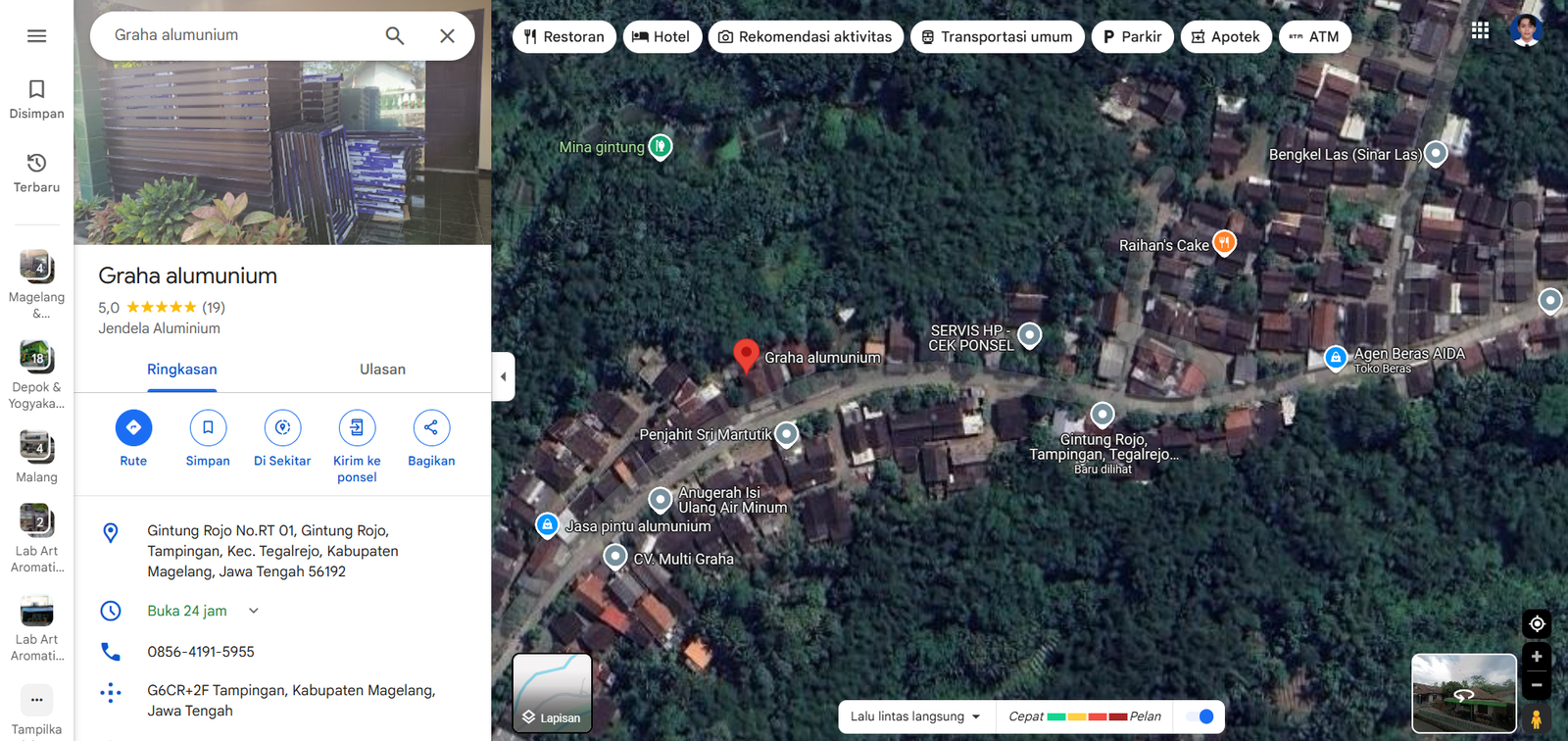This screenshot has height=741, width=1568.
Task: Click the Apotek chip
Action: pyautogui.click(x=1226, y=36)
